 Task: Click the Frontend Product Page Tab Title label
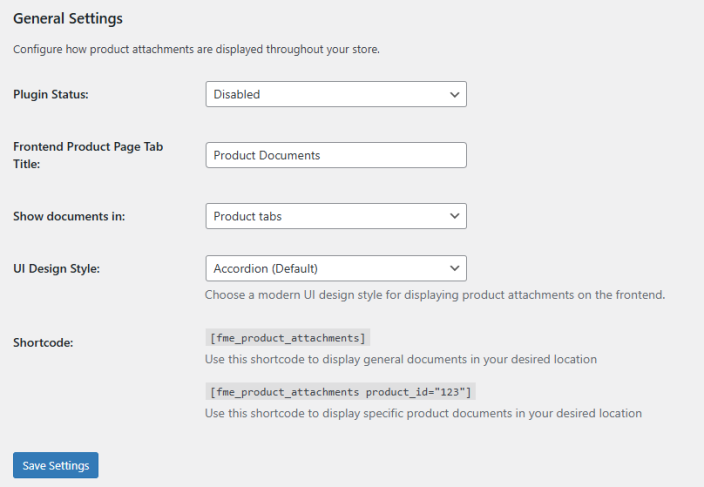[88, 154]
